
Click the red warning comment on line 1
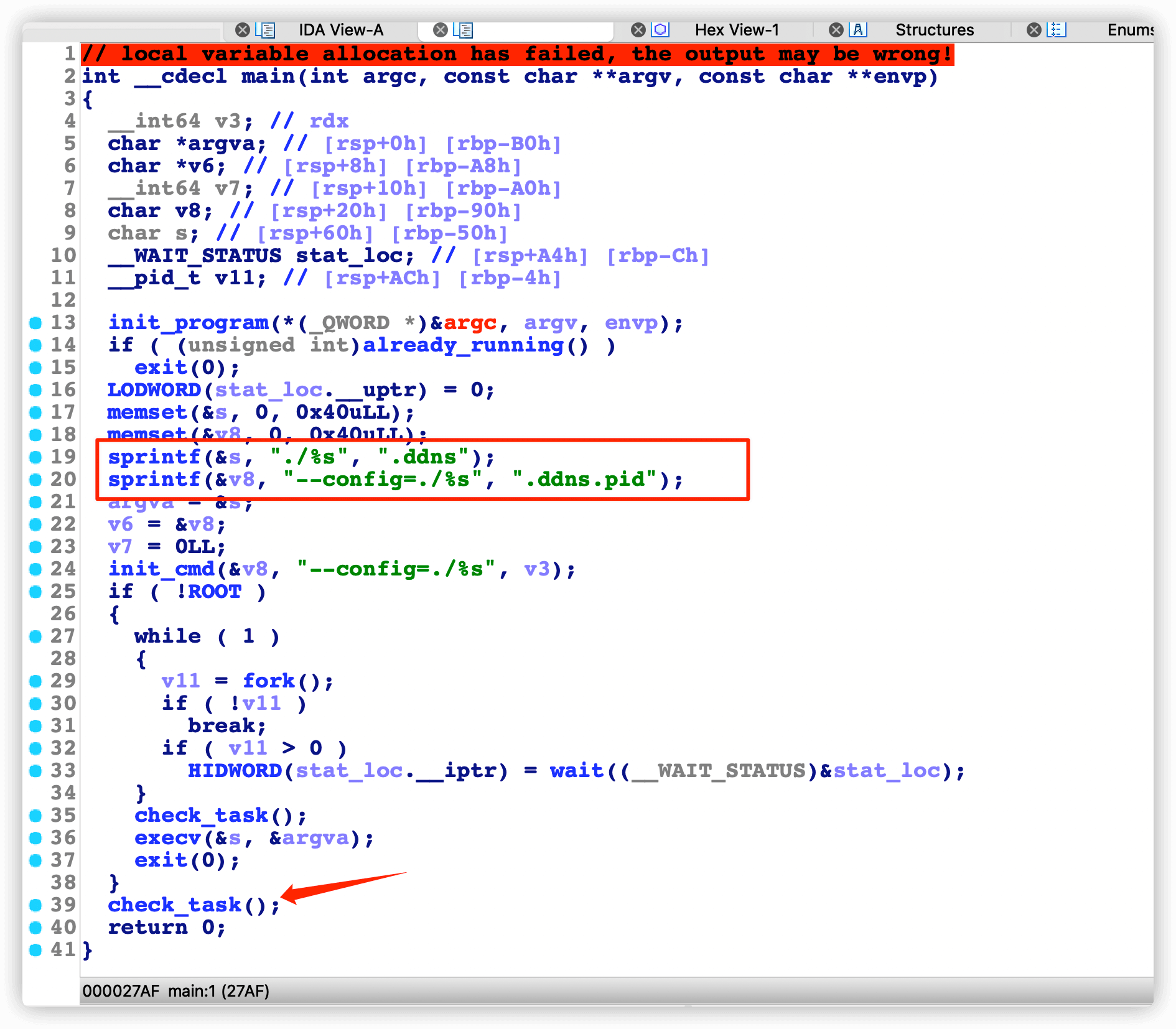tap(518, 54)
